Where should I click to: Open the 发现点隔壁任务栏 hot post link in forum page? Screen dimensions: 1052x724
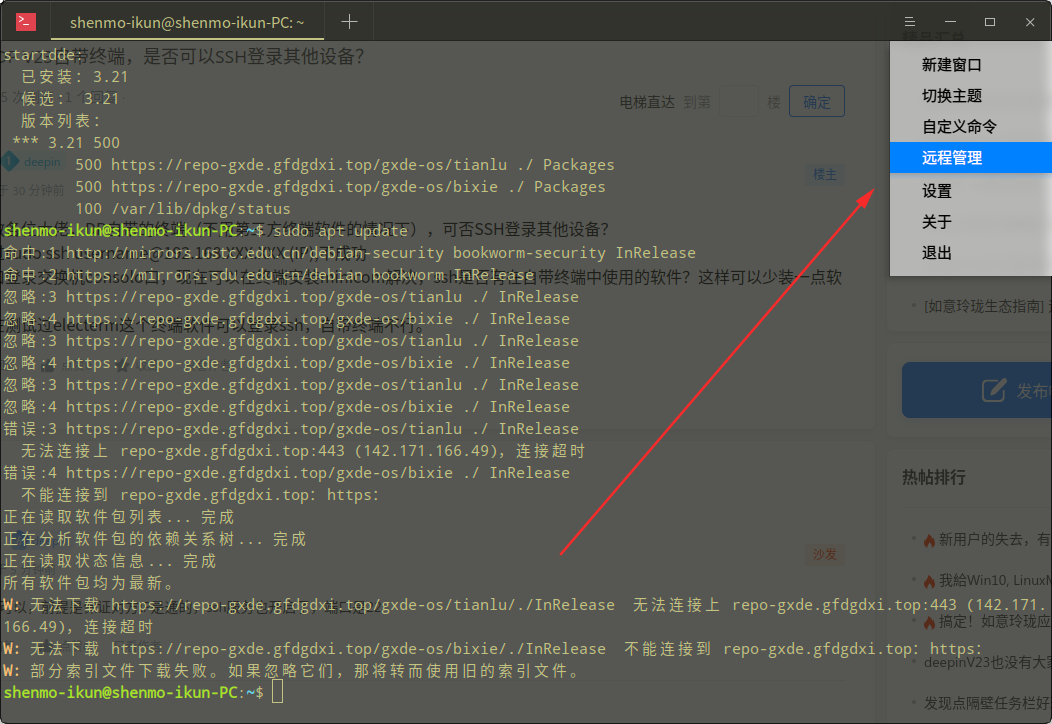pyautogui.click(x=988, y=703)
